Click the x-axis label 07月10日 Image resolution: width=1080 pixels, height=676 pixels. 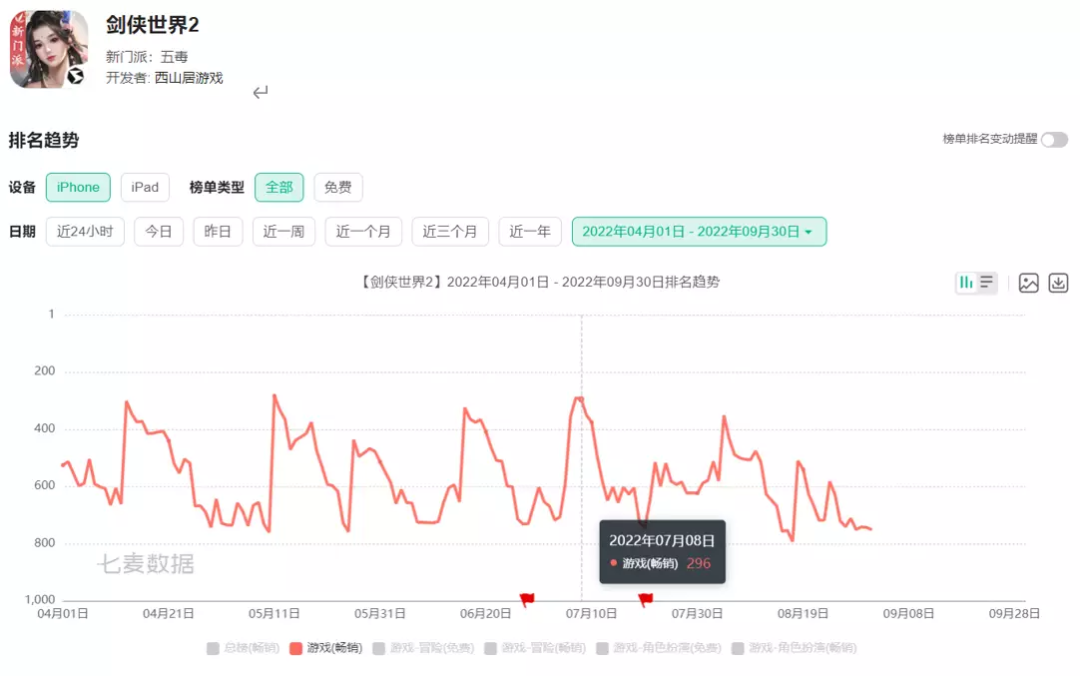point(591,613)
